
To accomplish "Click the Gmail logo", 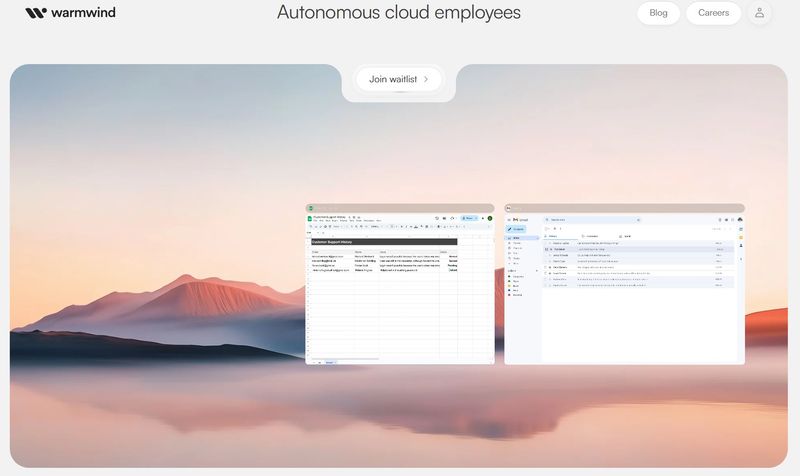I will tap(520, 220).
